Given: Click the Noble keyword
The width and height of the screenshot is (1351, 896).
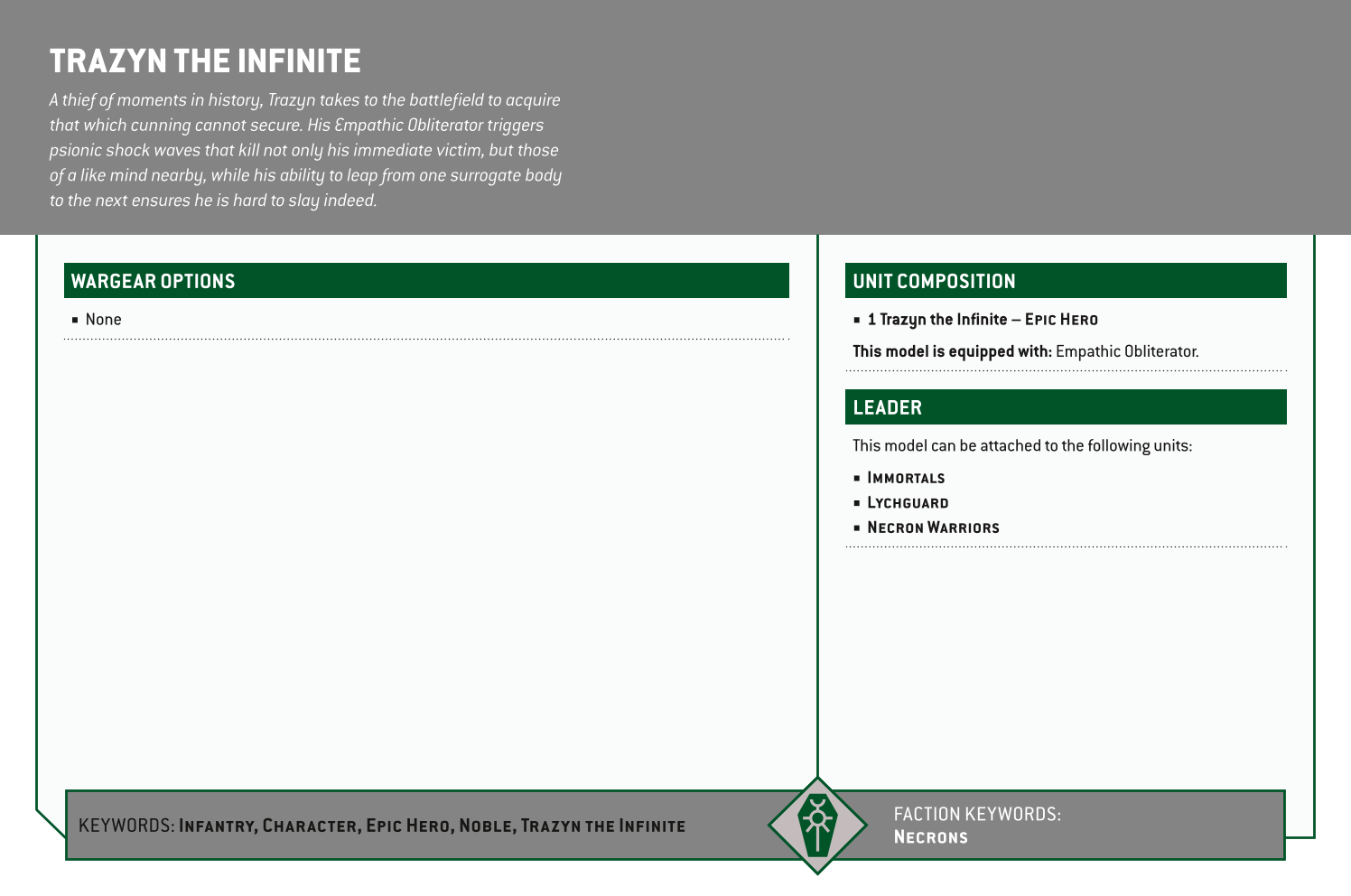Looking at the screenshot, I should 486,826.
